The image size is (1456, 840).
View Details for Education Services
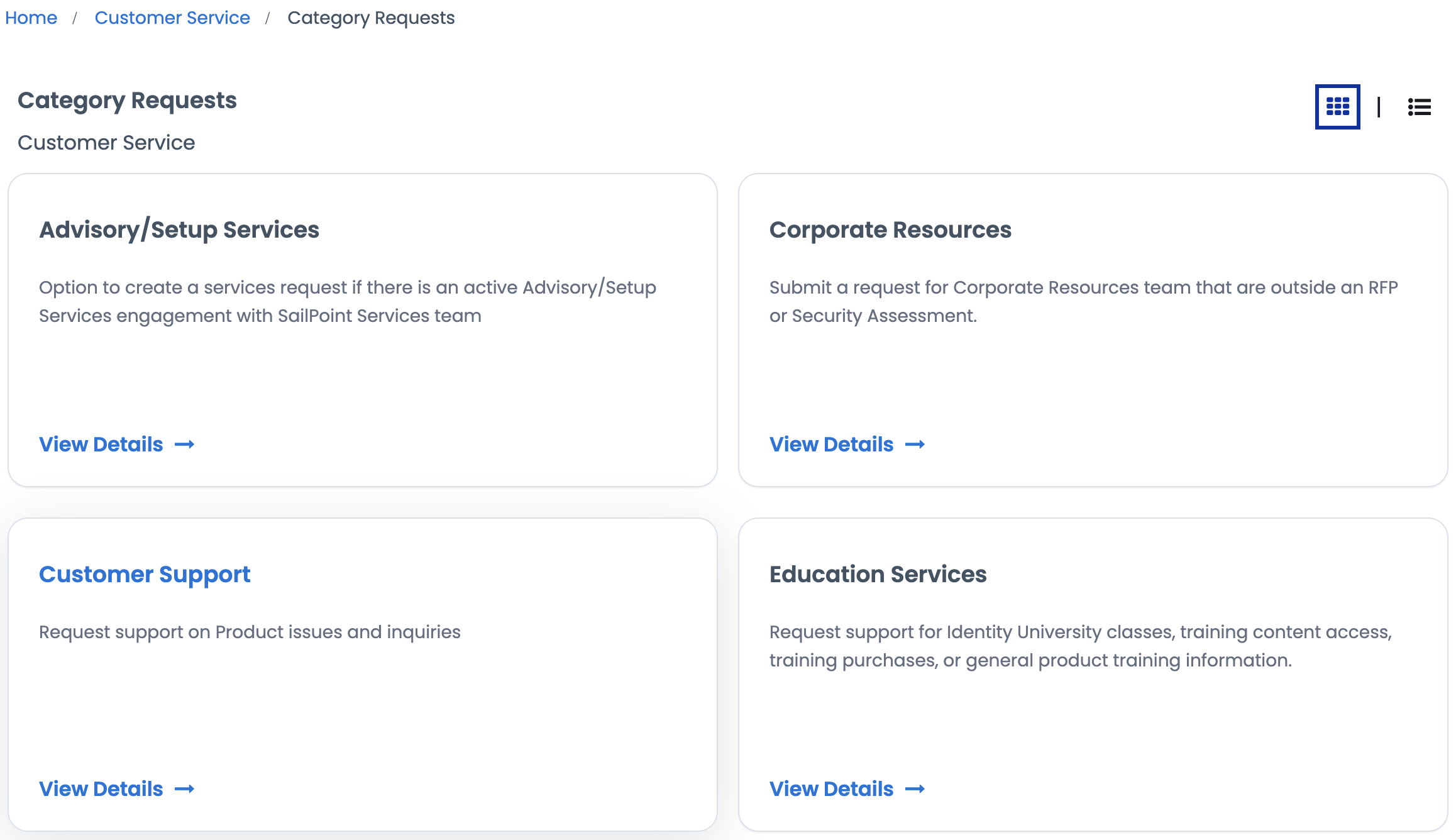click(831, 789)
